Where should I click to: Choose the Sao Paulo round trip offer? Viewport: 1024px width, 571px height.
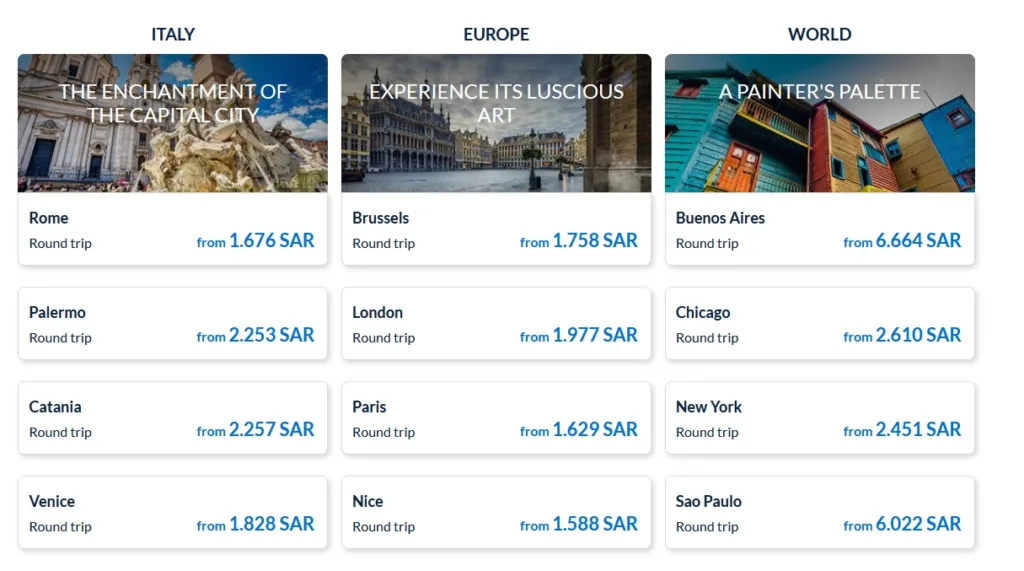point(820,512)
